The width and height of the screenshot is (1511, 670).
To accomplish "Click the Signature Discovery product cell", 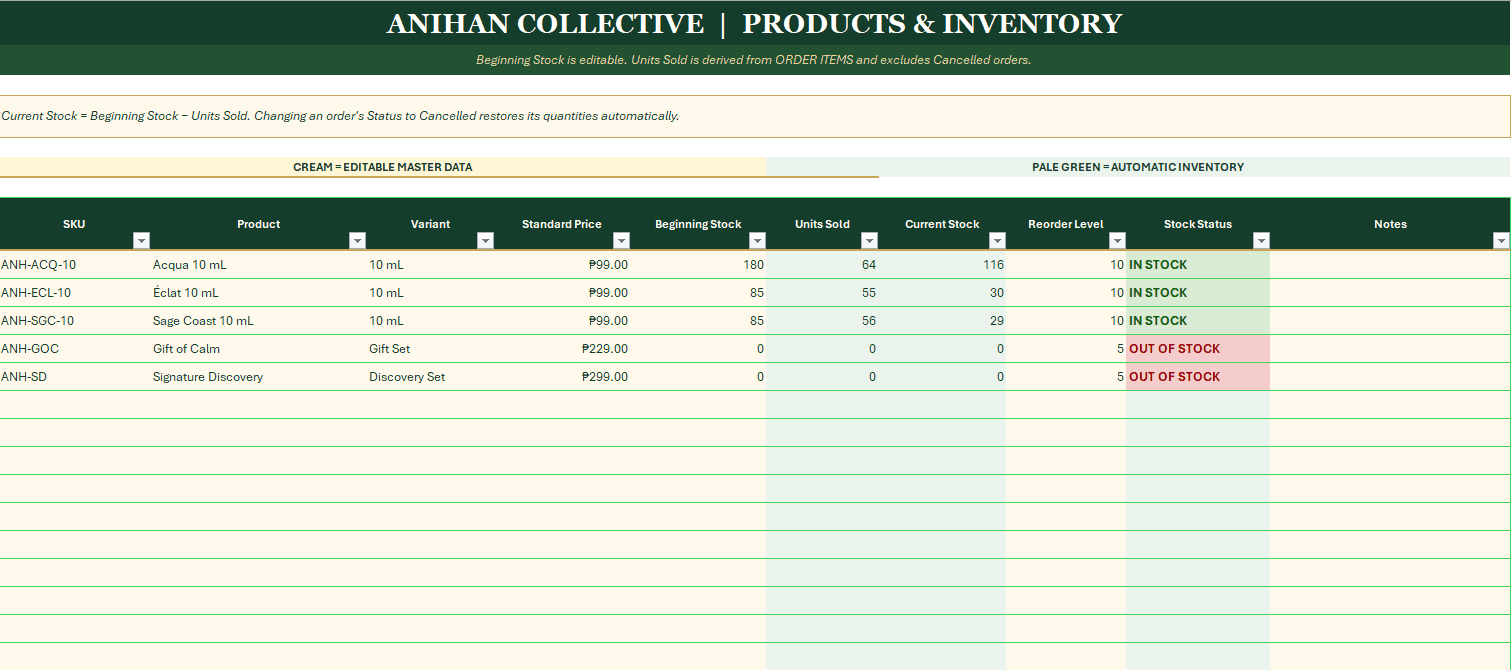I will [258, 377].
